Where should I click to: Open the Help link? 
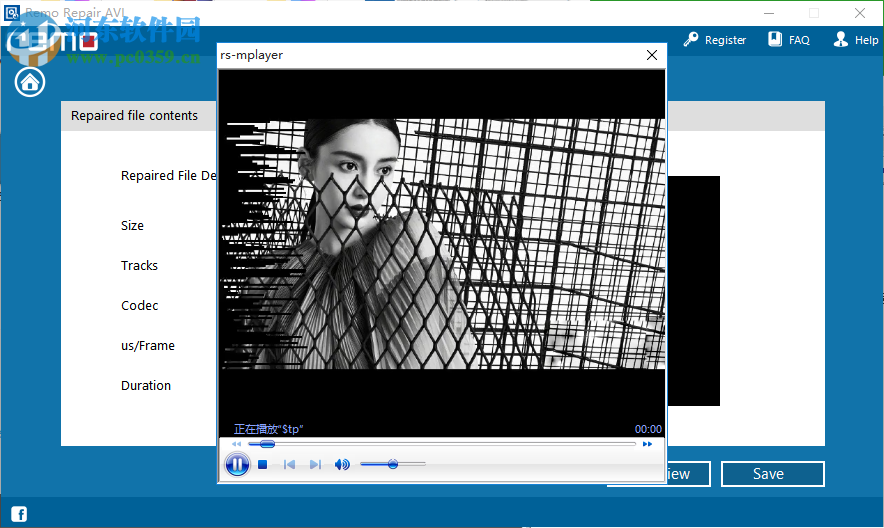[x=866, y=40]
